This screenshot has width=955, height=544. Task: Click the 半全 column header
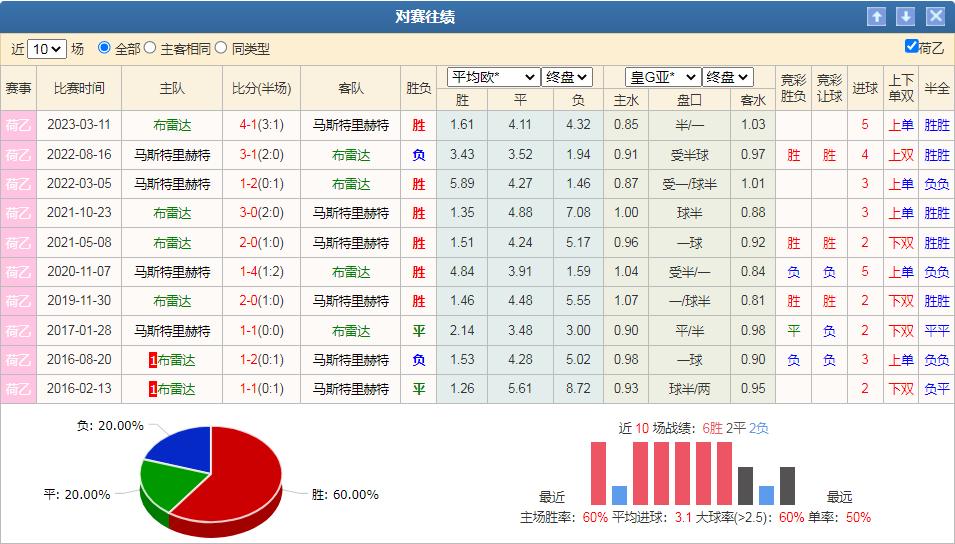(936, 88)
